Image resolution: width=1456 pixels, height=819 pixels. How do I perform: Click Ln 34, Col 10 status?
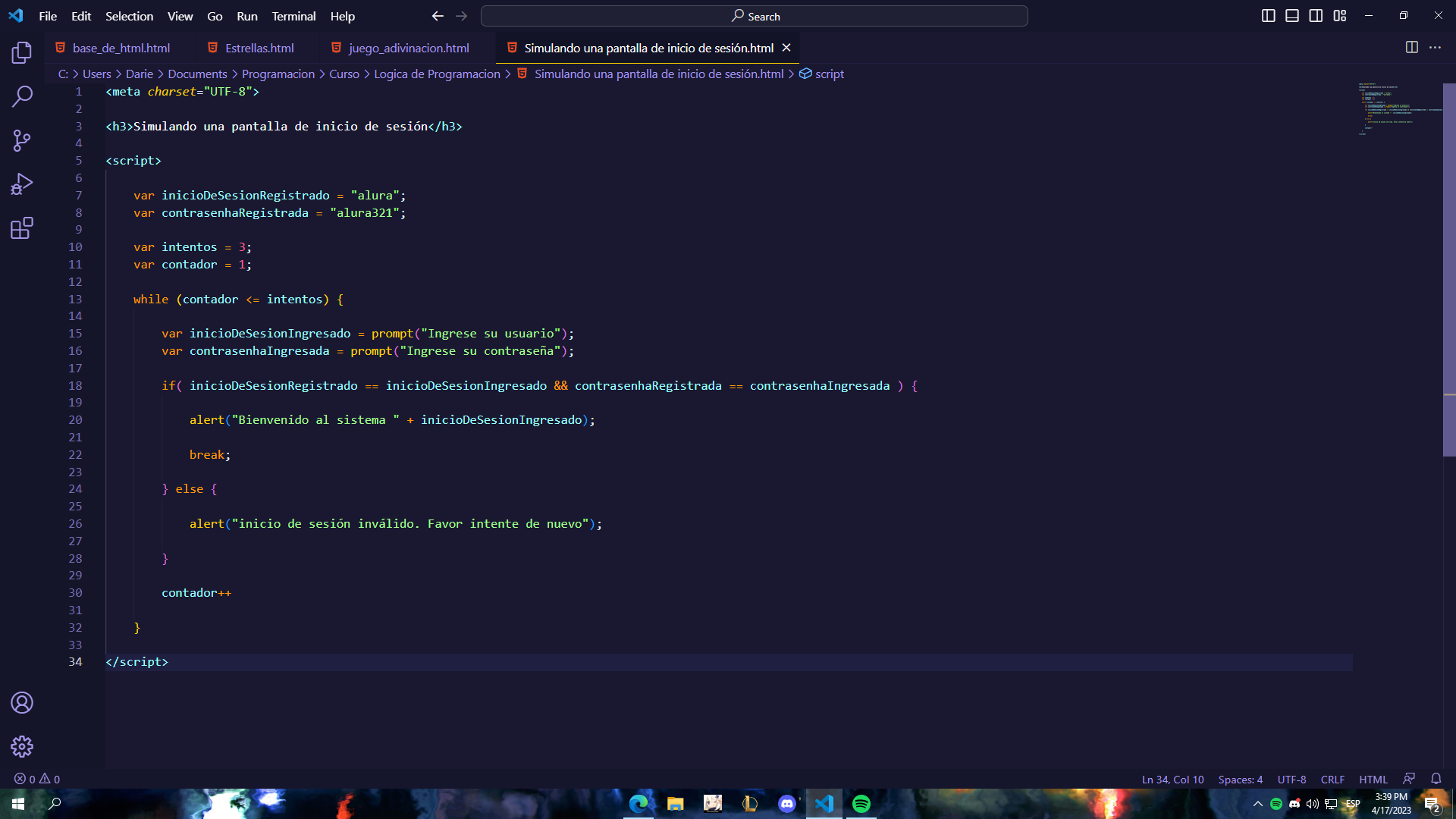pyautogui.click(x=1172, y=779)
